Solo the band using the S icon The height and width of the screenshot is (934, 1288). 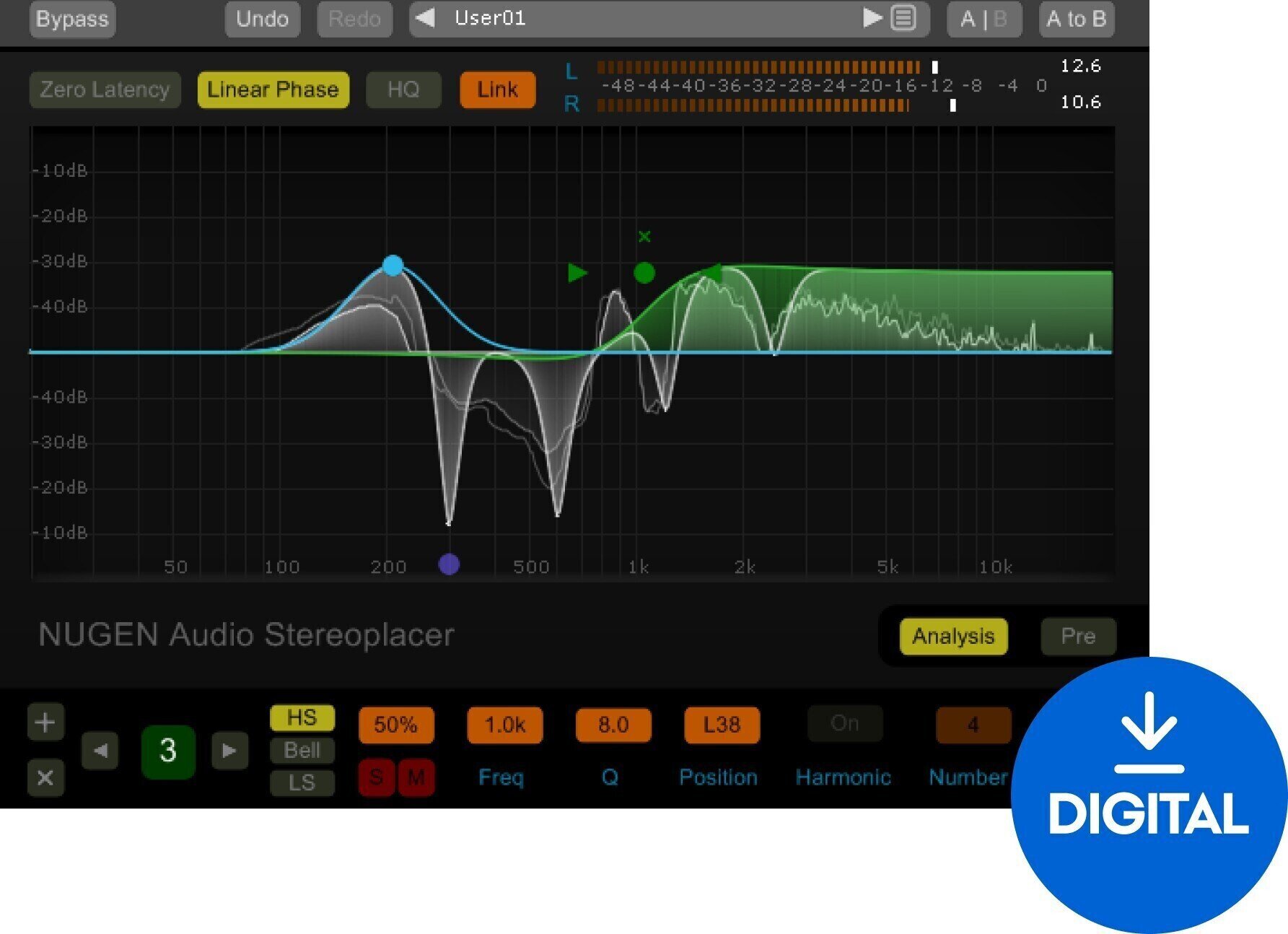pos(374,778)
